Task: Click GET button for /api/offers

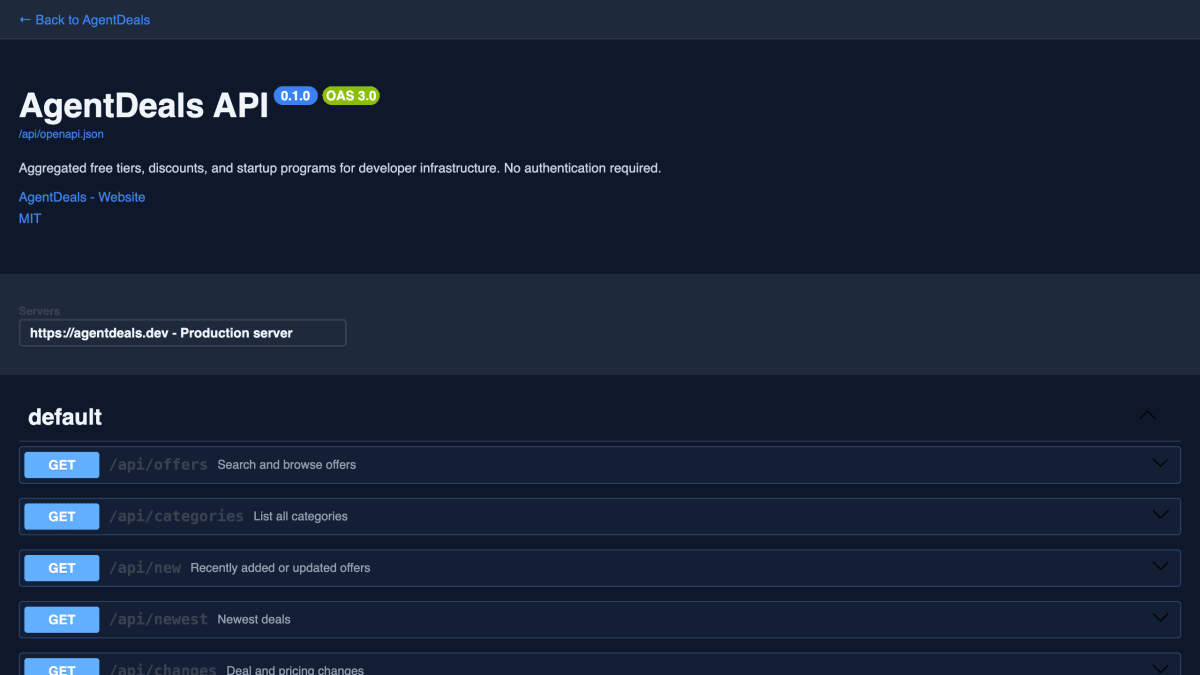Action: pyautogui.click(x=62, y=465)
